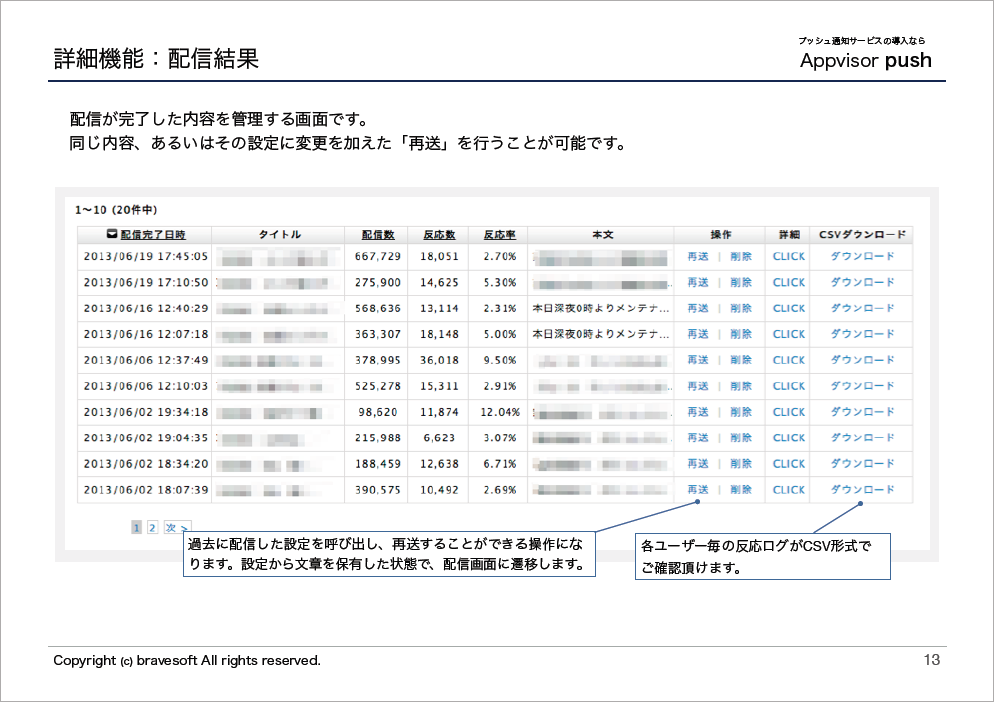Click 削除 for the 2013/06/02 19:04:35 row
This screenshot has width=994, height=702.
[740, 438]
